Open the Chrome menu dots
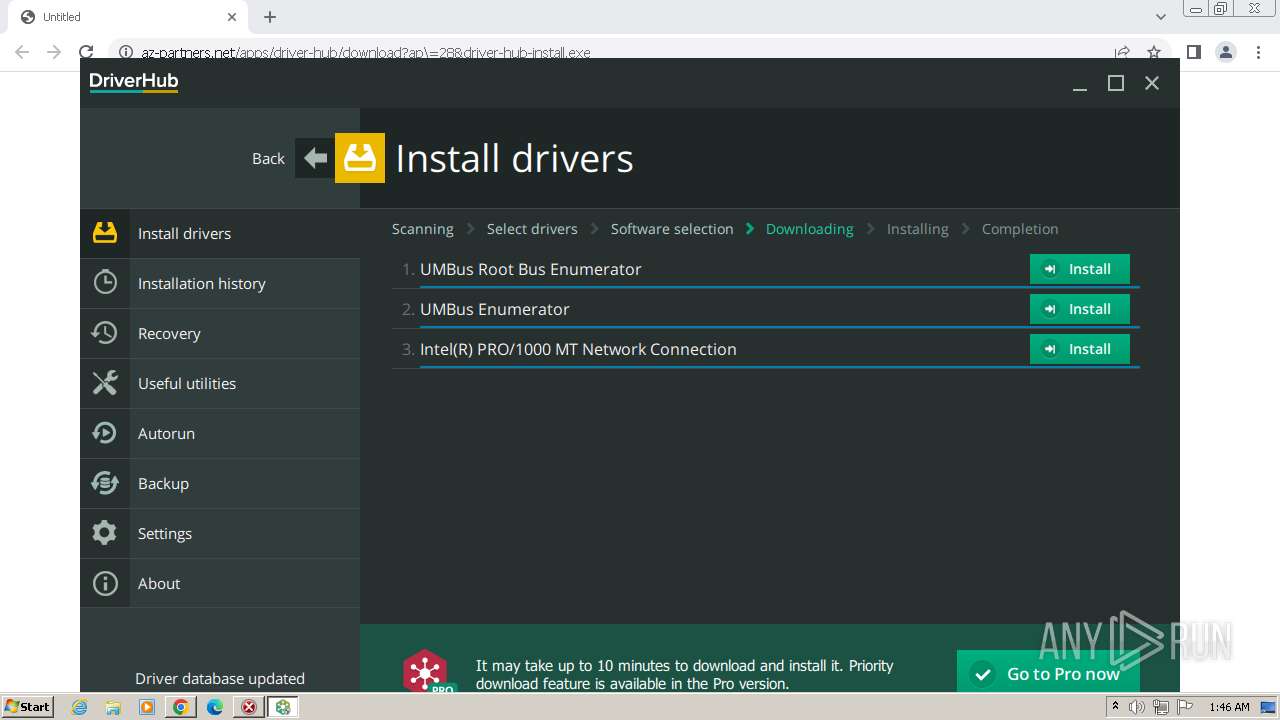The height and width of the screenshot is (720, 1280). click(x=1258, y=52)
